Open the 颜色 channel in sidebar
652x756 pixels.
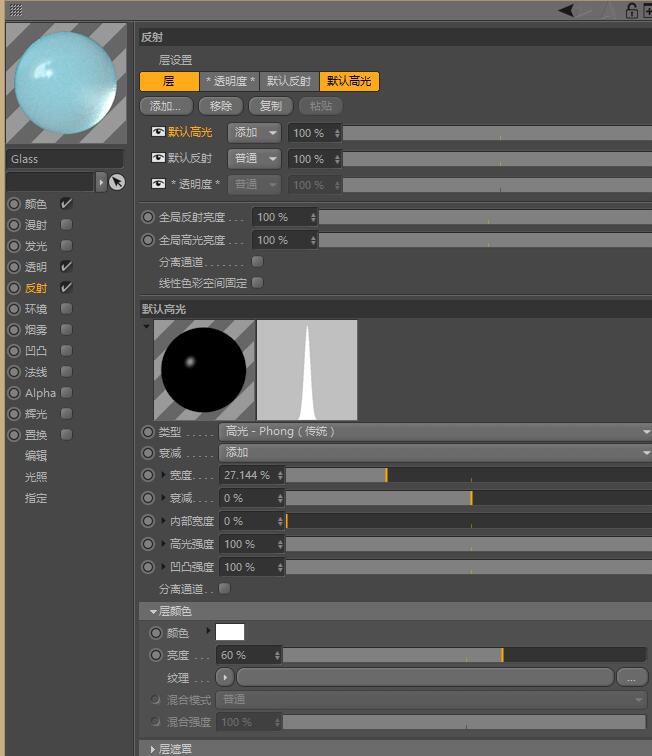pos(36,204)
